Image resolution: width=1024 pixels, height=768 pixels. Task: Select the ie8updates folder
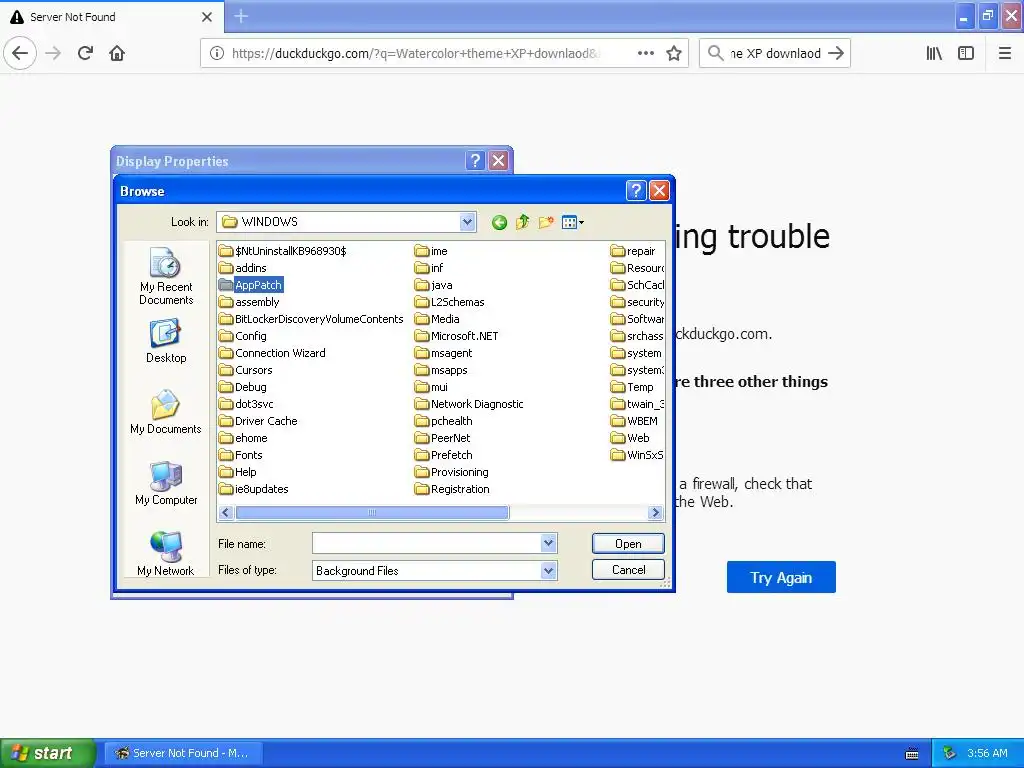click(253, 488)
